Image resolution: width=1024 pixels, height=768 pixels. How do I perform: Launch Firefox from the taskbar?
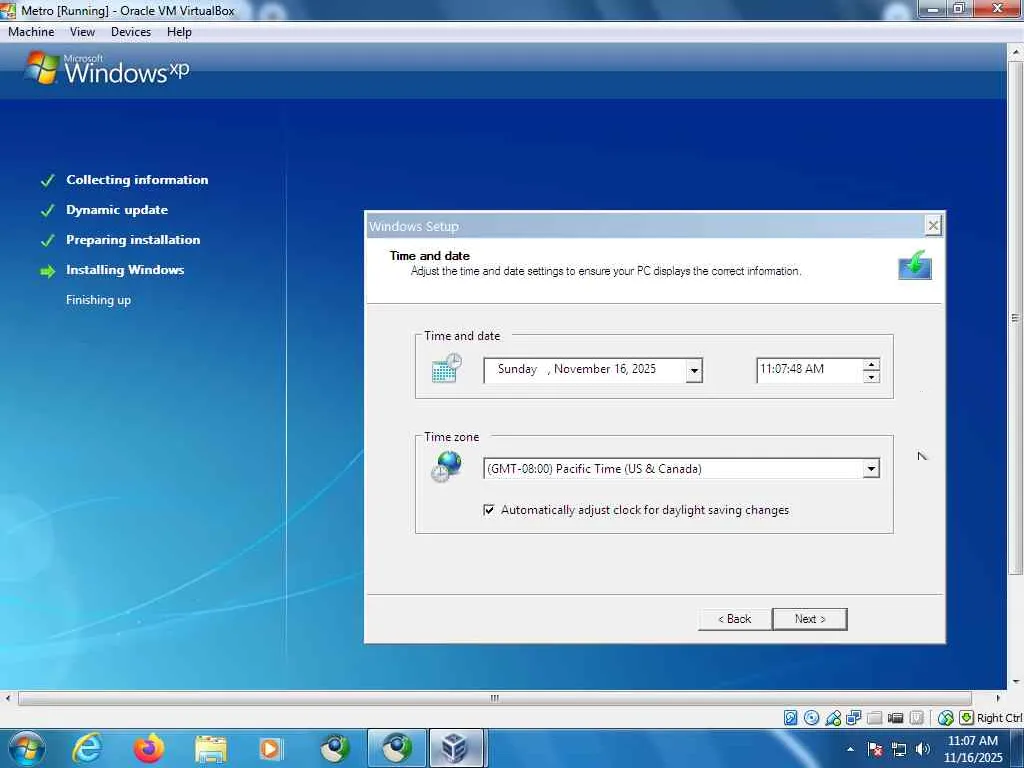(149, 748)
